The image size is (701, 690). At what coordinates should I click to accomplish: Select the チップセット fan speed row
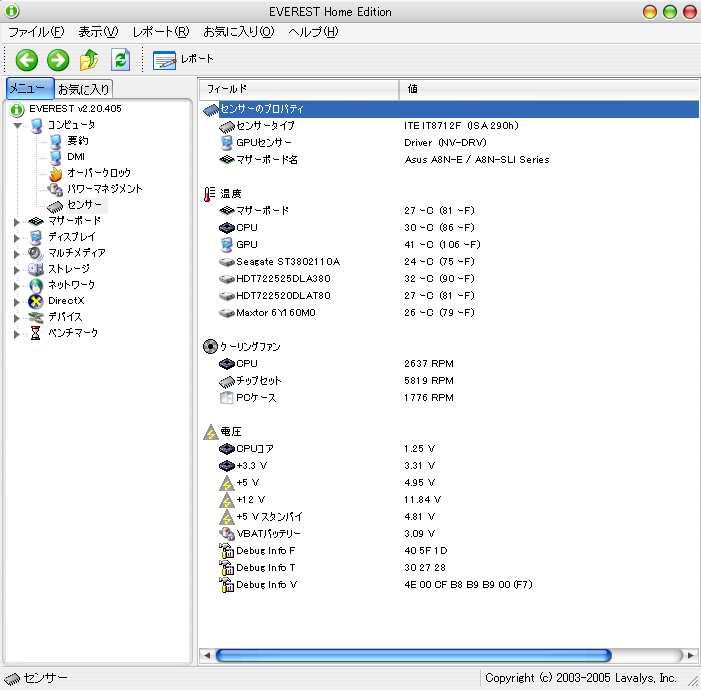(450, 381)
